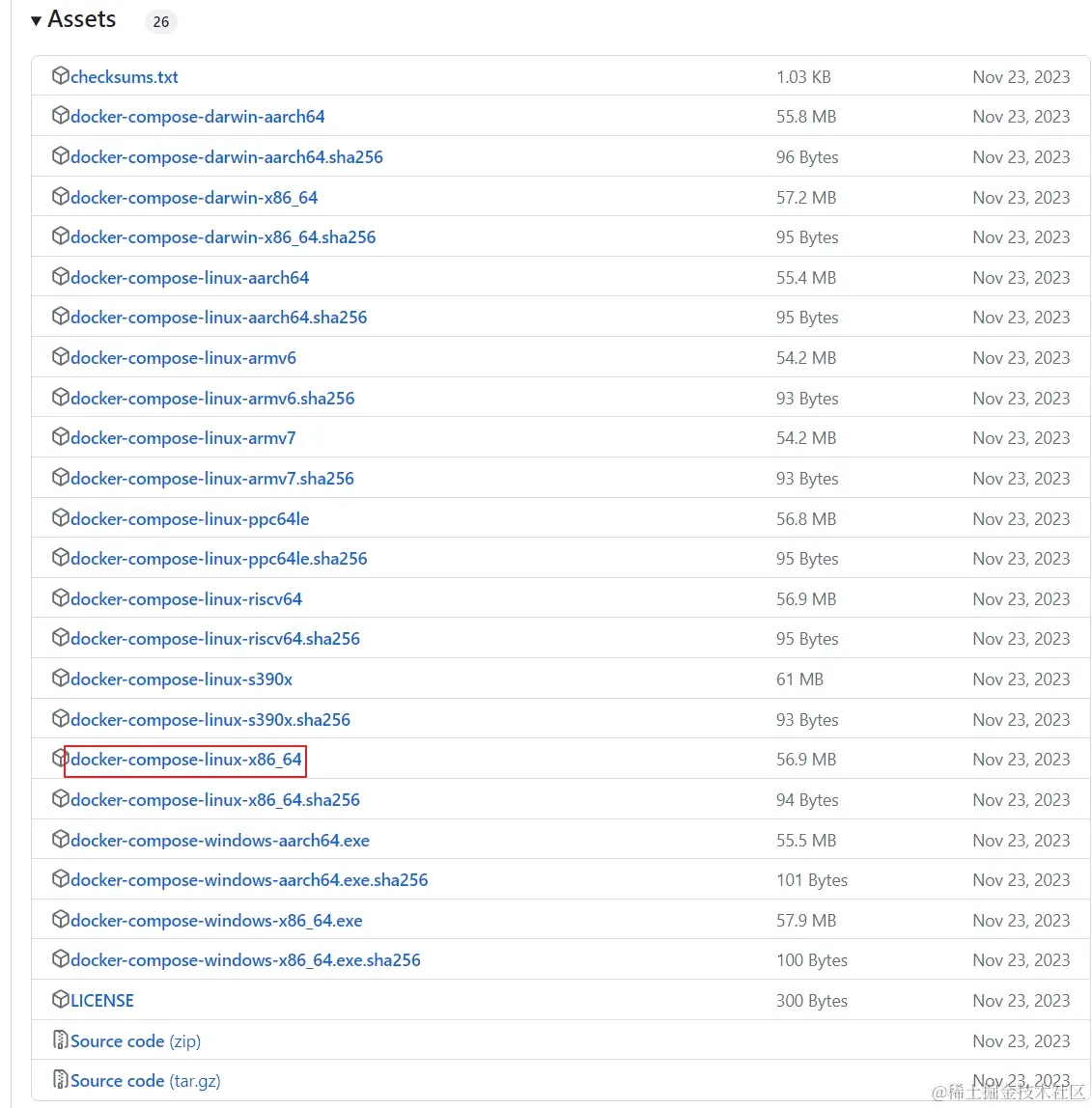Click the Nov 23, 2023 date of checksums.txt

[x=1022, y=77]
